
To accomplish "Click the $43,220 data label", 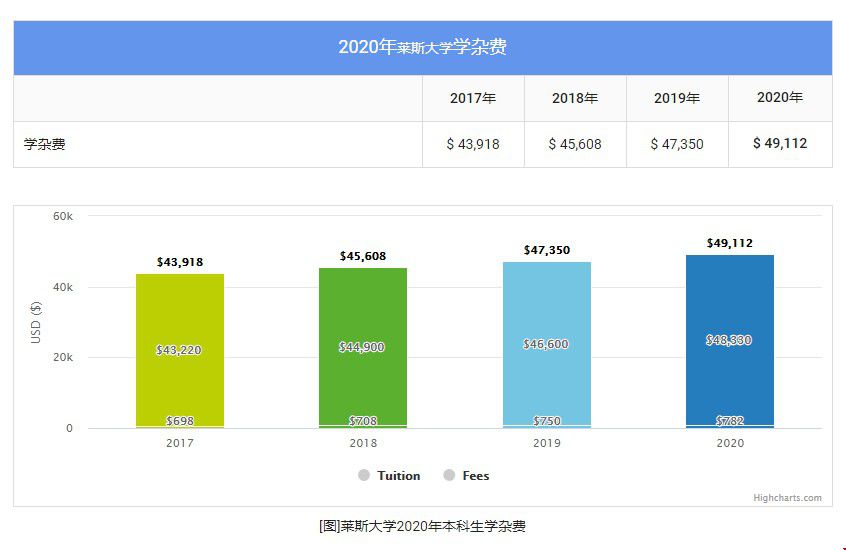I will 179,350.
